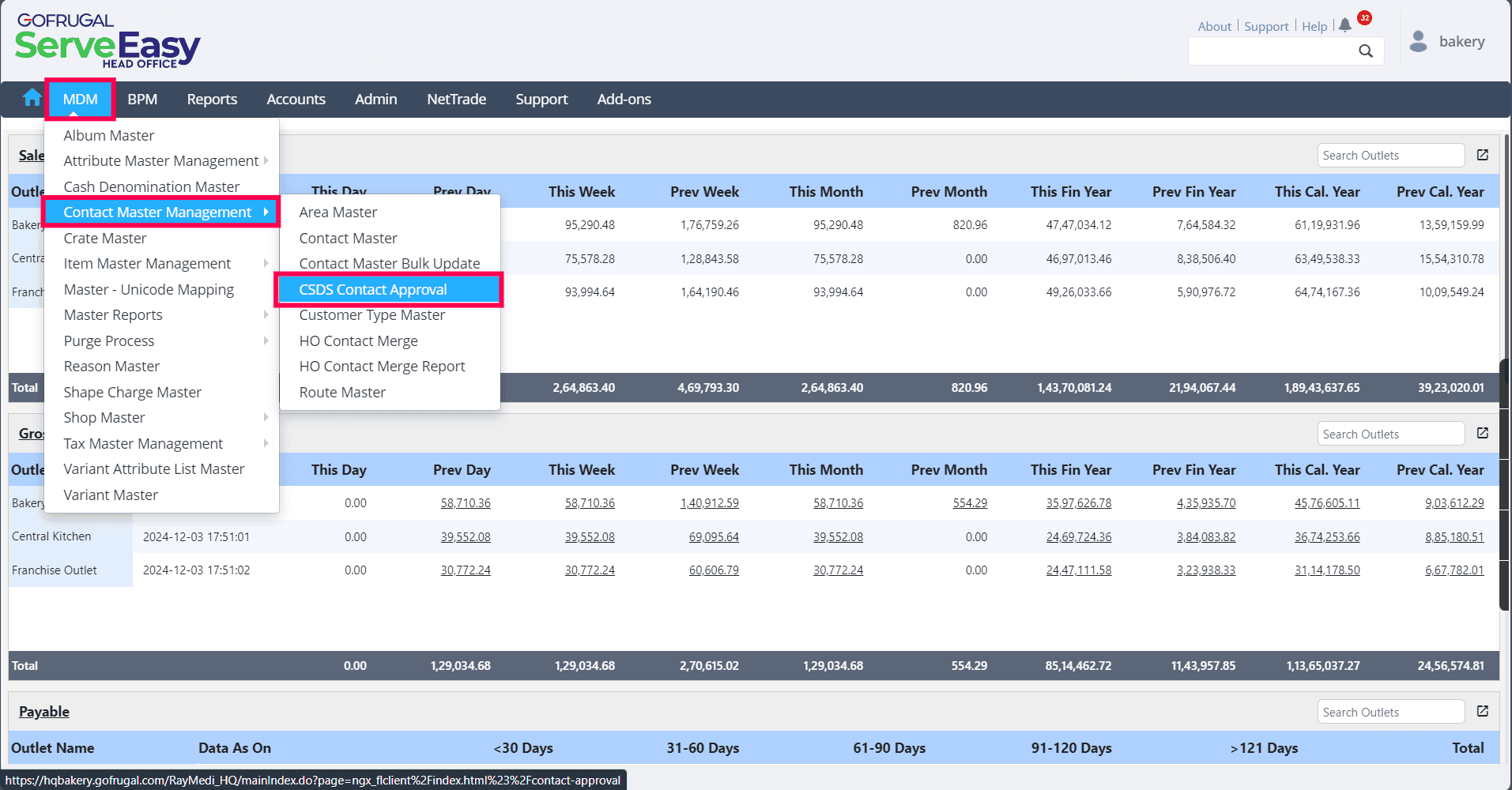Click the >121 Days column header
This screenshot has width=1512, height=790.
1264,747
